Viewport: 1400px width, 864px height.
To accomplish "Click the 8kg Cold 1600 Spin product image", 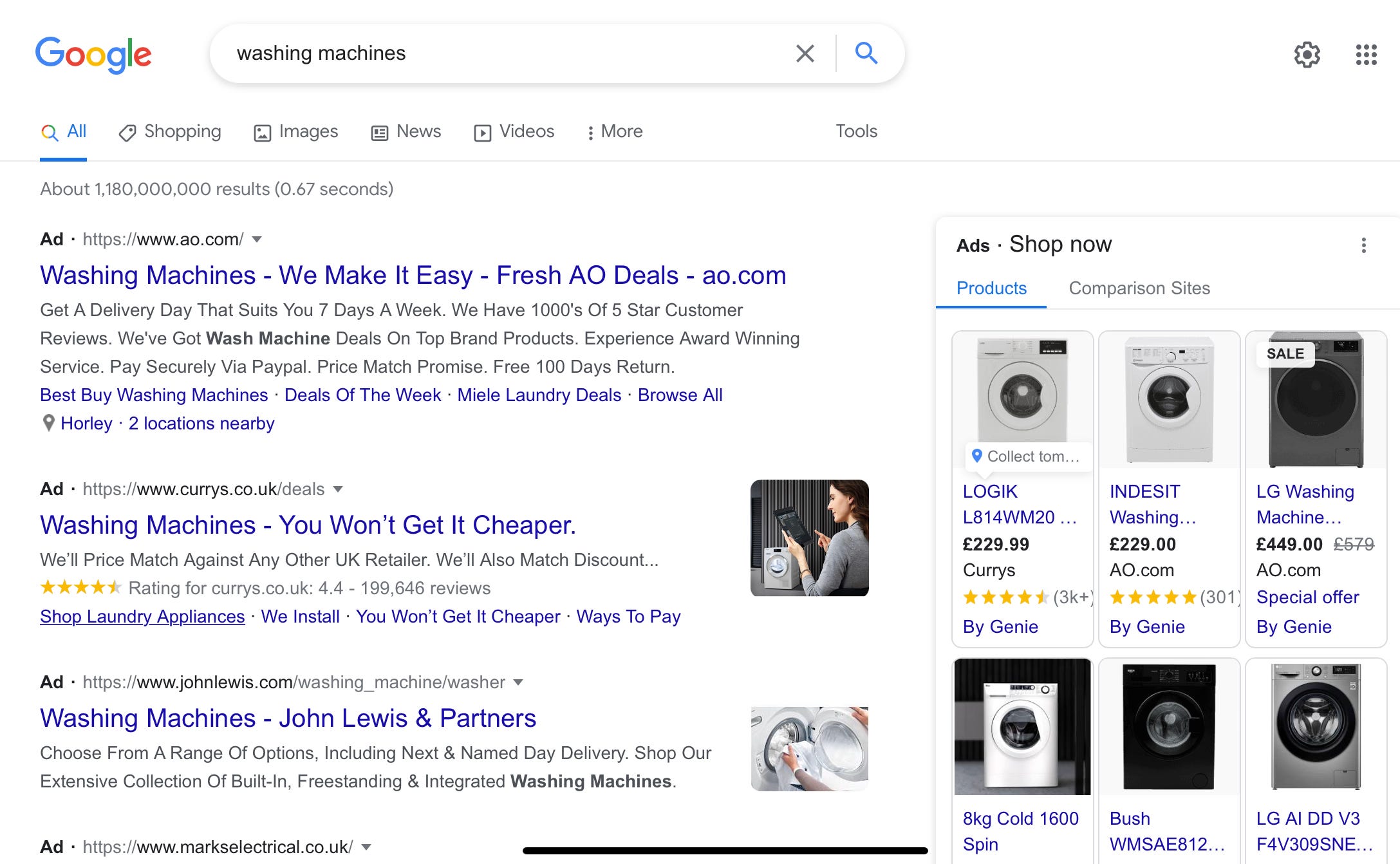I will click(x=1022, y=727).
